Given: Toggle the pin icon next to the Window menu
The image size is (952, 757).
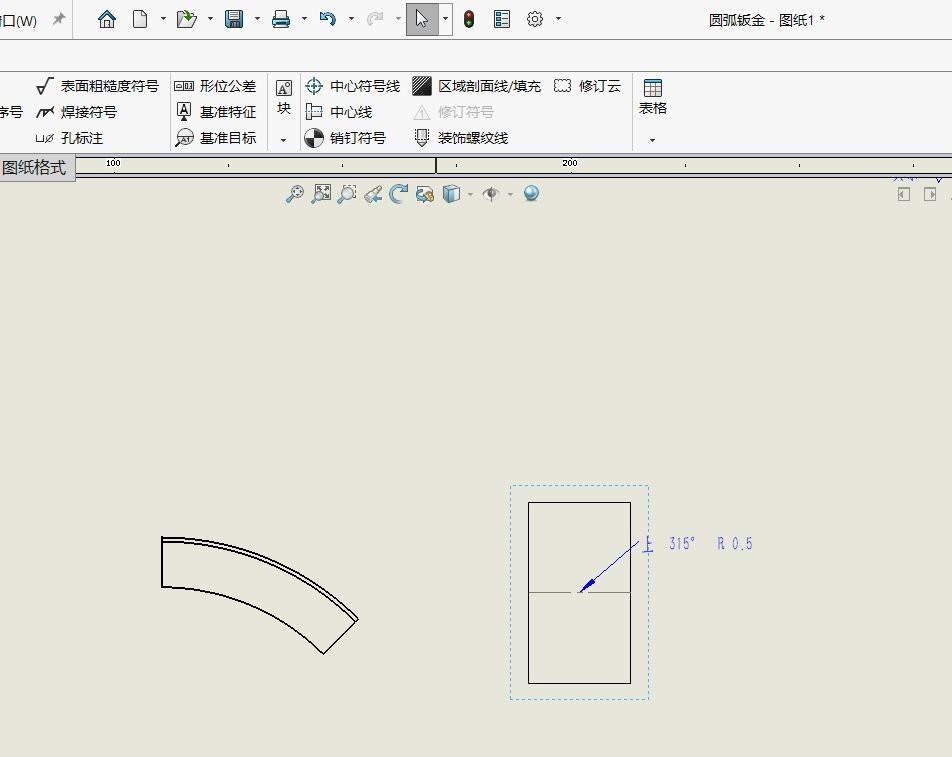Looking at the screenshot, I should pos(59,19).
